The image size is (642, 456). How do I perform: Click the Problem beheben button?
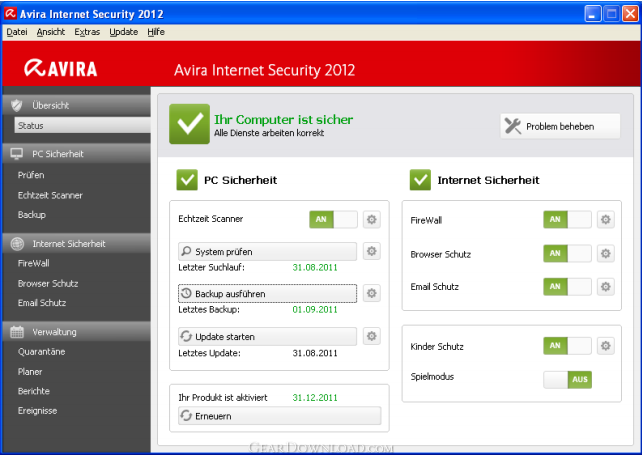pos(560,126)
